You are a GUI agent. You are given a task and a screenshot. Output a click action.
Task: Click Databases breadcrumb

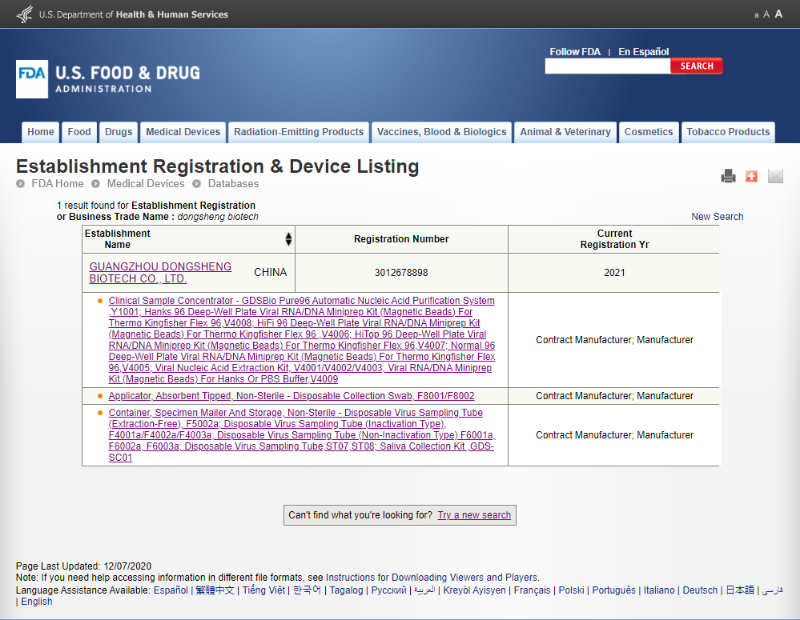click(x=233, y=183)
